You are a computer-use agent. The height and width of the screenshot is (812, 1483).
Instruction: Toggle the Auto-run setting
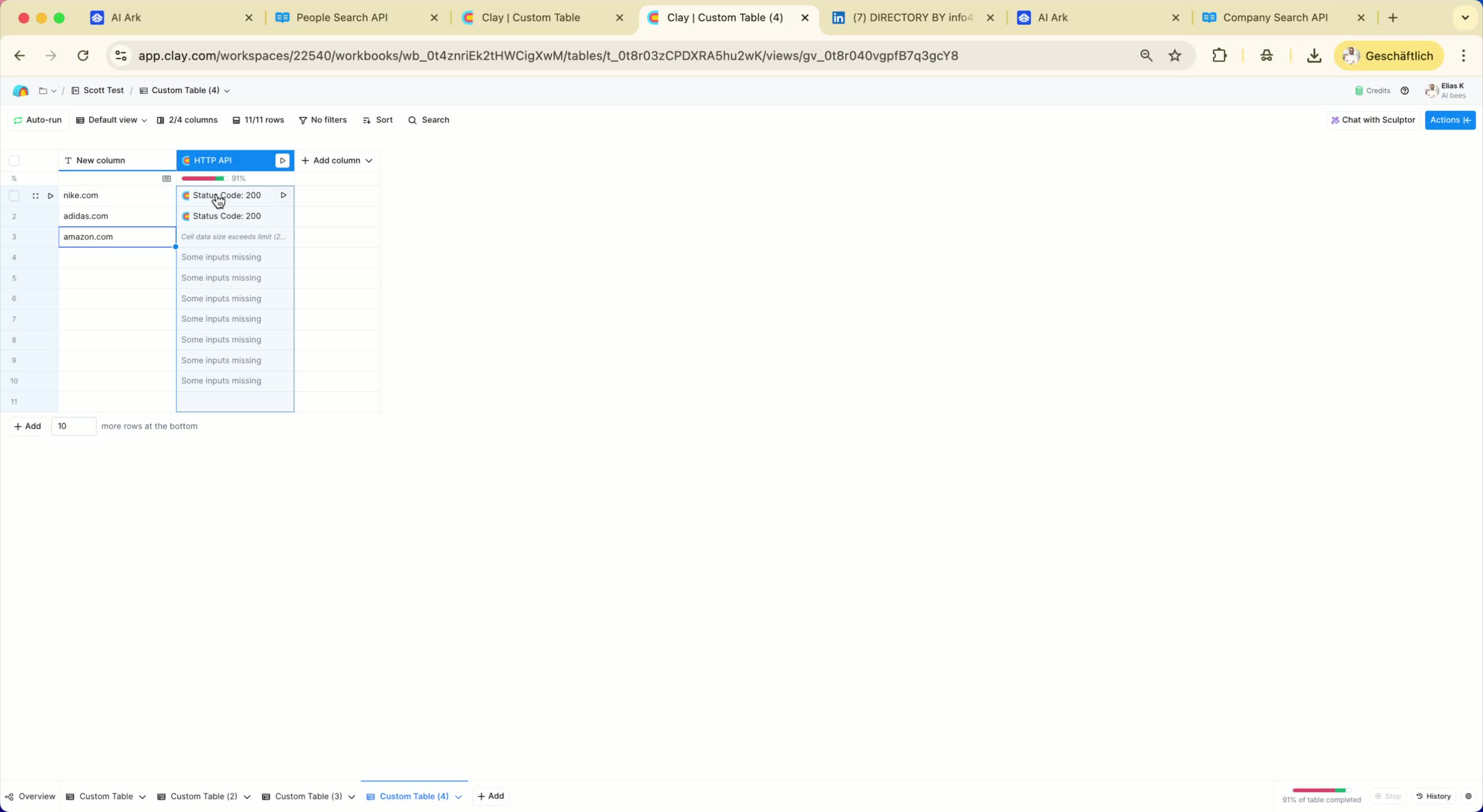37,120
